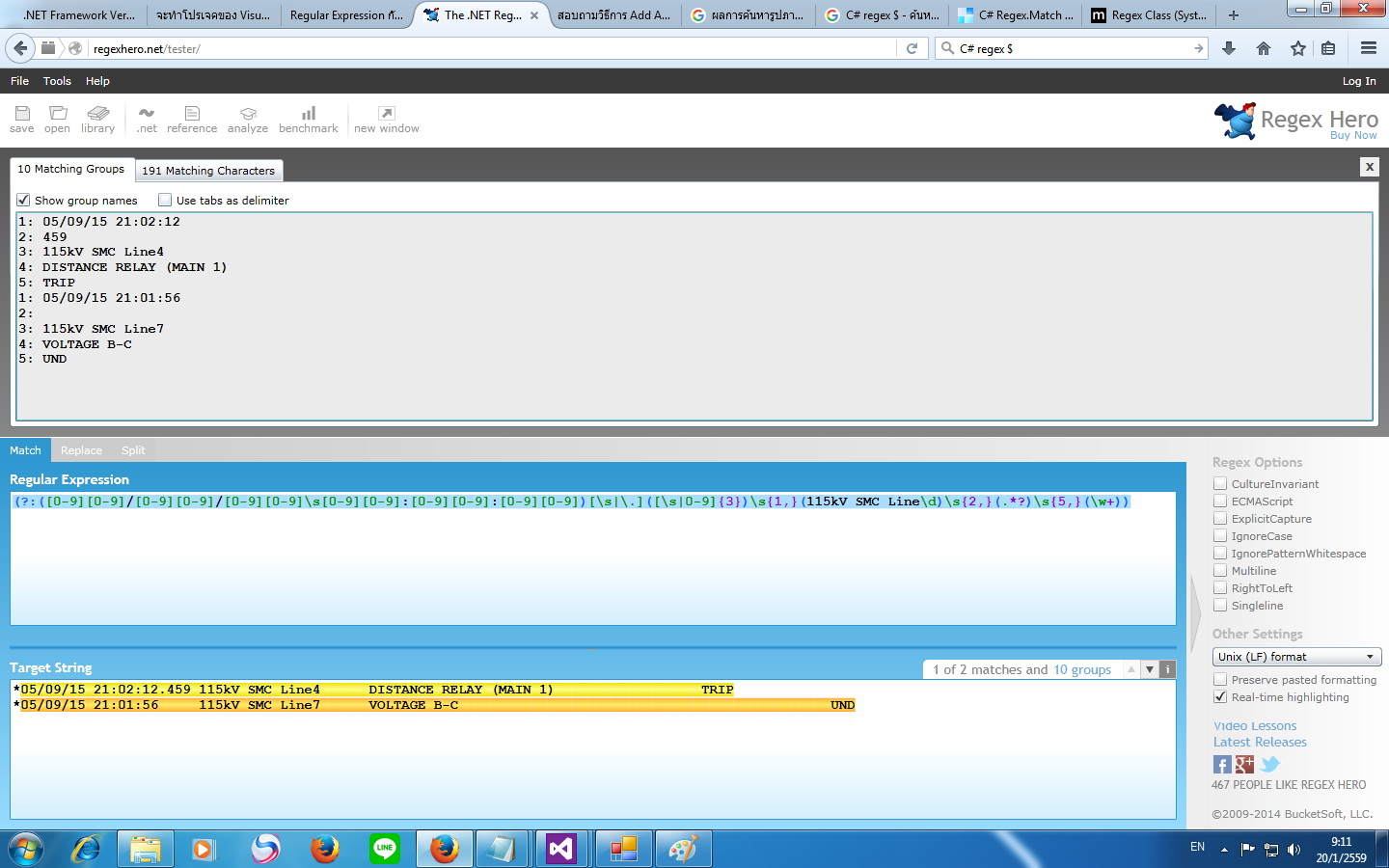Select the Match tab
Screen dimensions: 1389x868
(25, 450)
